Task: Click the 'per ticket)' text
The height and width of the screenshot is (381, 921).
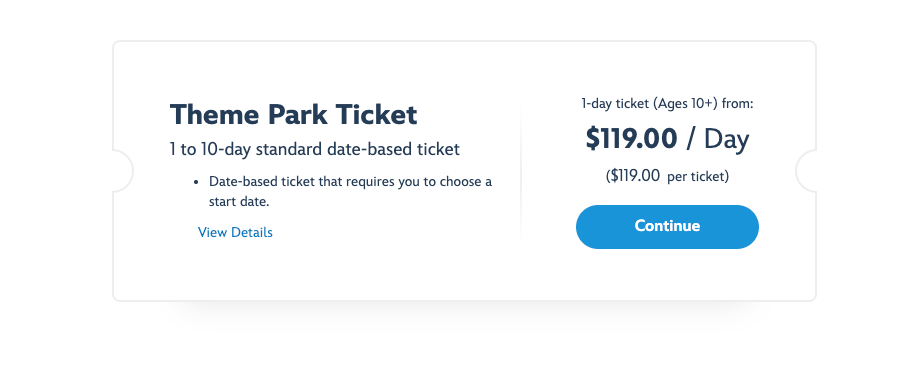Action: click(698, 176)
